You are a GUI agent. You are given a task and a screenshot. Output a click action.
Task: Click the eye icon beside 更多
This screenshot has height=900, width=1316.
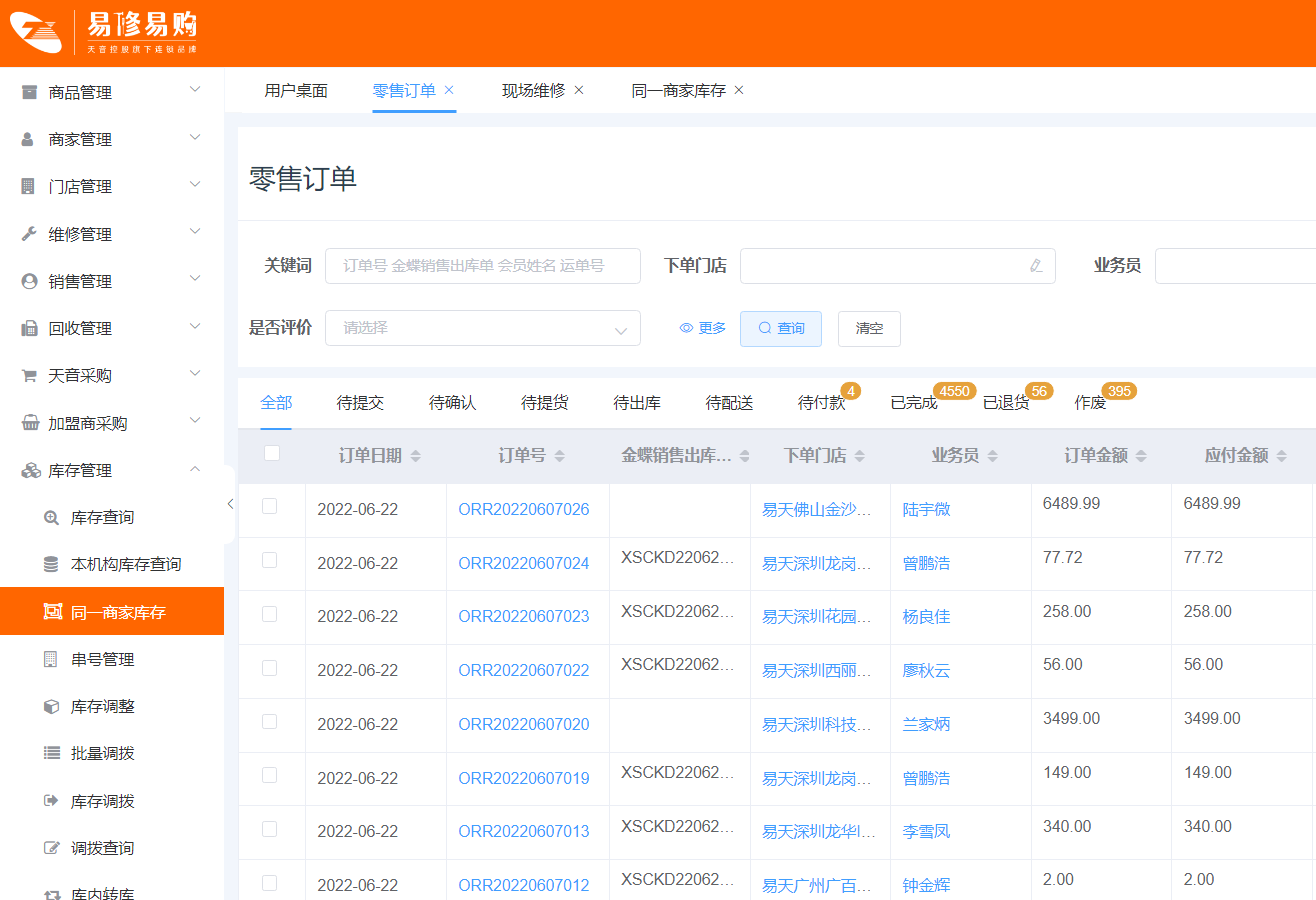[686, 328]
